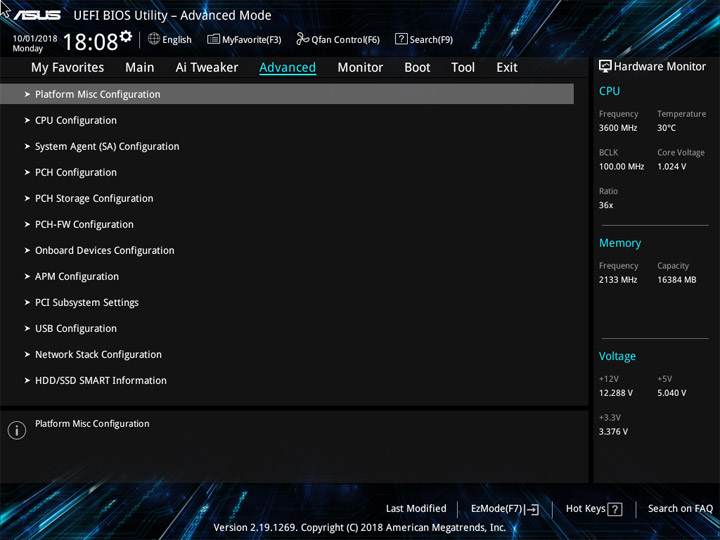Screen dimensions: 720x540
Task: Click the Hardware Monitor title
Action: pos(660,67)
